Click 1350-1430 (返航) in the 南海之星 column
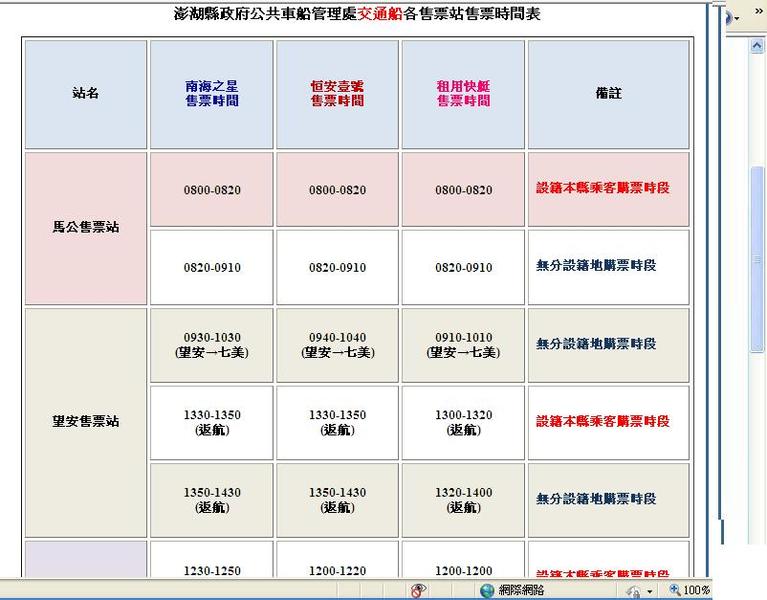Screen dimensions: 767x600 tap(211, 500)
